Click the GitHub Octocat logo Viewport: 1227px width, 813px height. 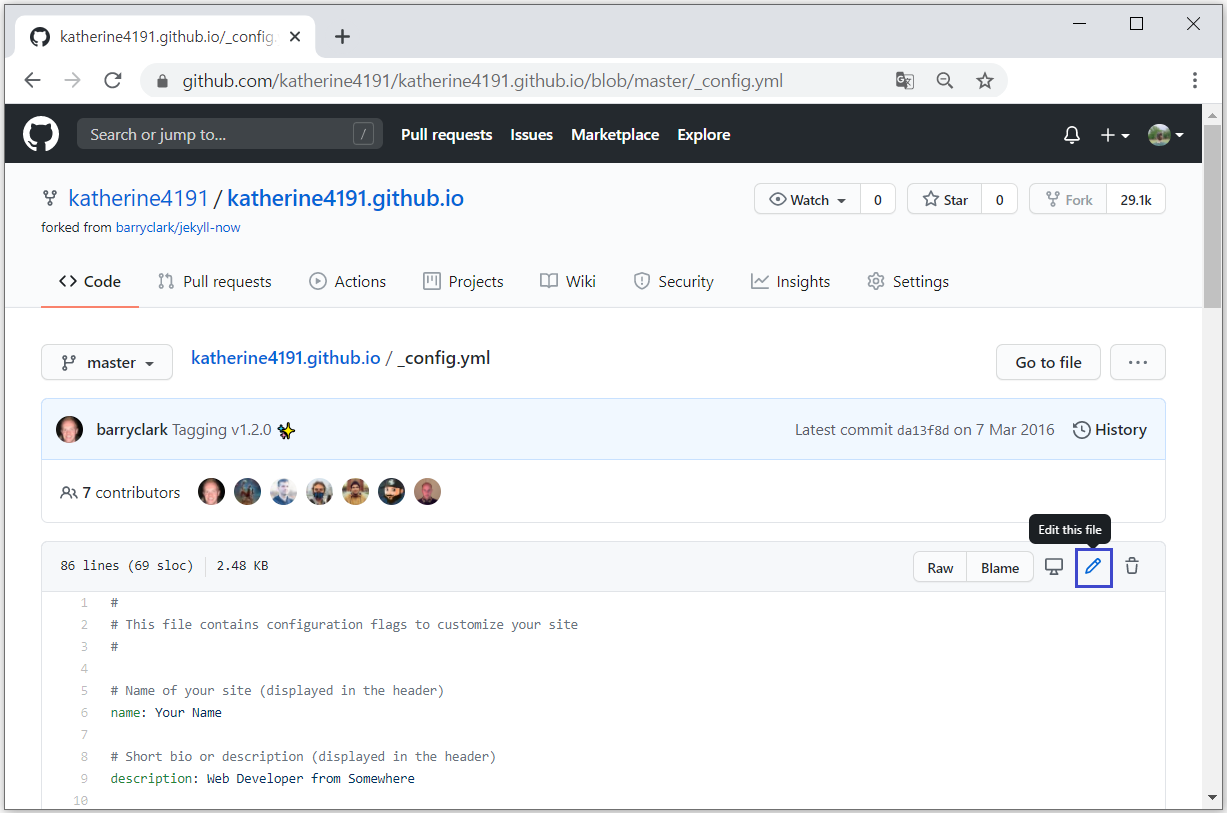click(41, 134)
